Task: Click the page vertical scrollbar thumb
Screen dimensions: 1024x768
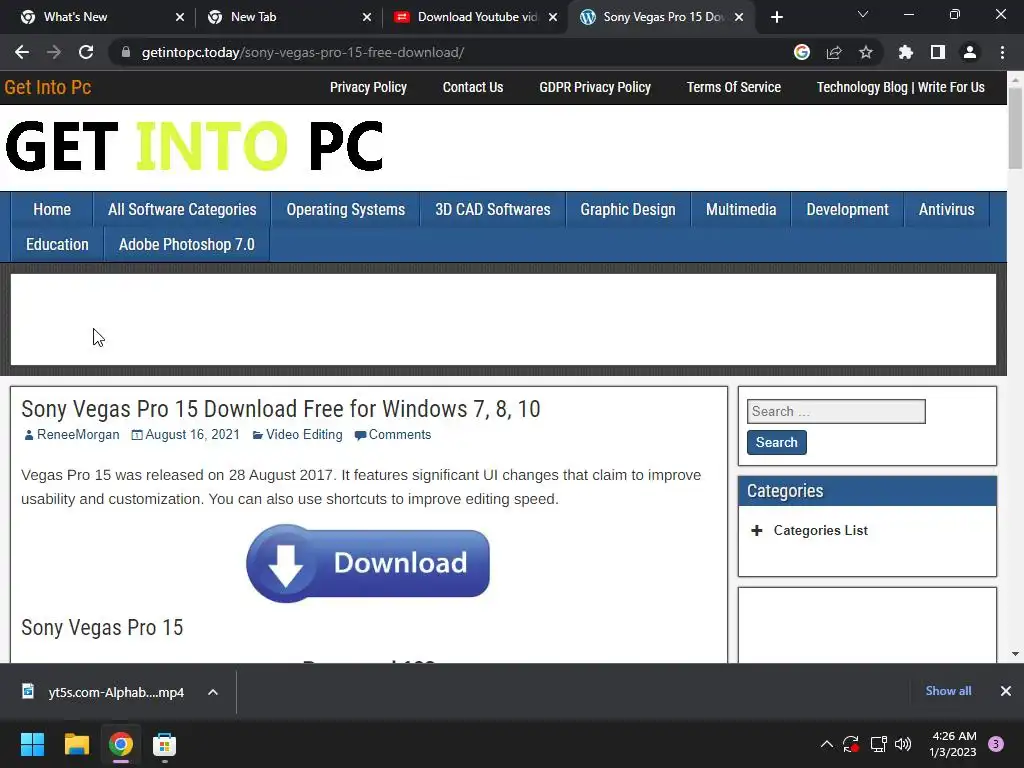Action: pyautogui.click(x=1015, y=127)
